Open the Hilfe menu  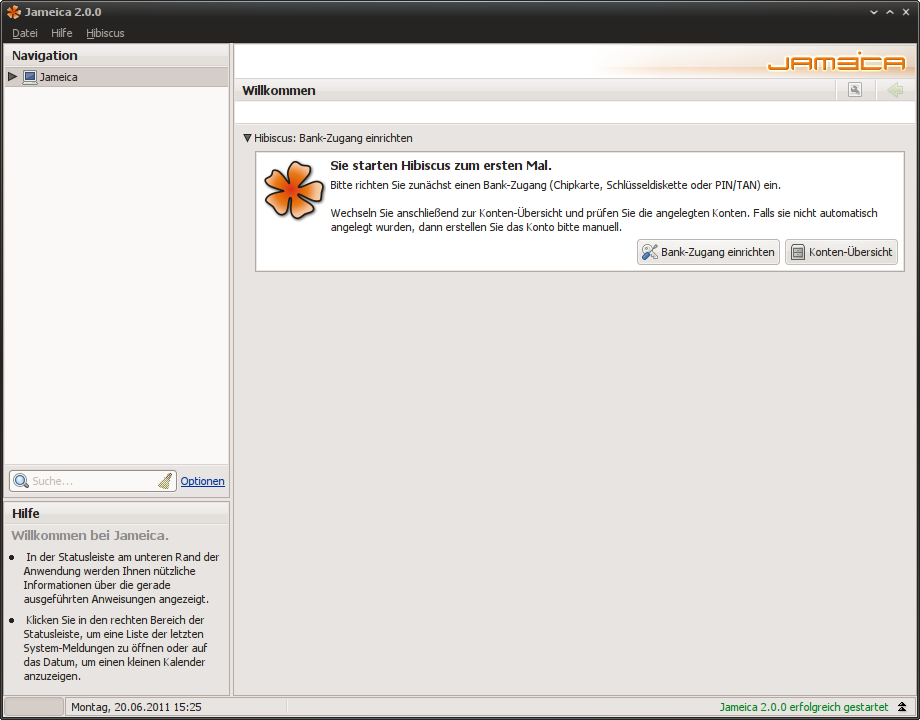pos(62,33)
